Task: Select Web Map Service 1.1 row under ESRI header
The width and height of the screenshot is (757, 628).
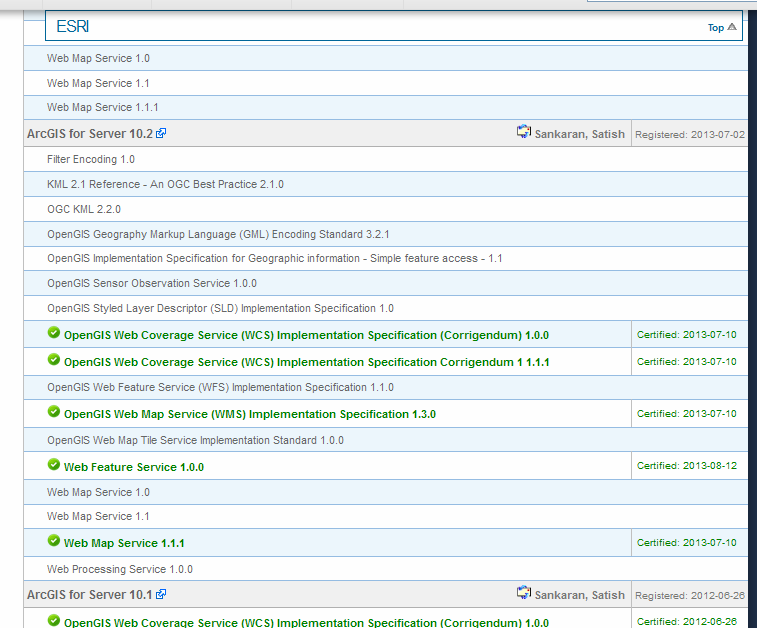Action: pos(385,83)
